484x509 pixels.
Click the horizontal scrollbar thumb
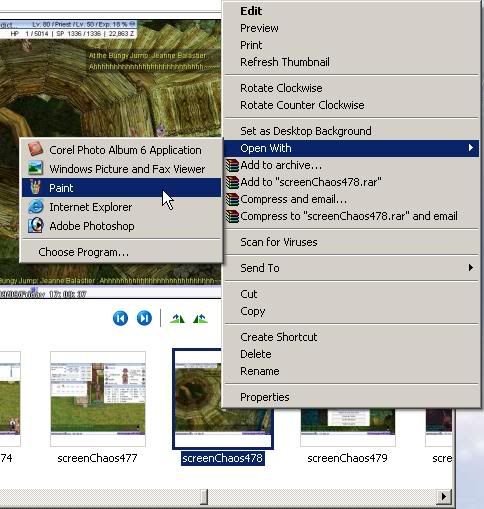(x=203, y=497)
